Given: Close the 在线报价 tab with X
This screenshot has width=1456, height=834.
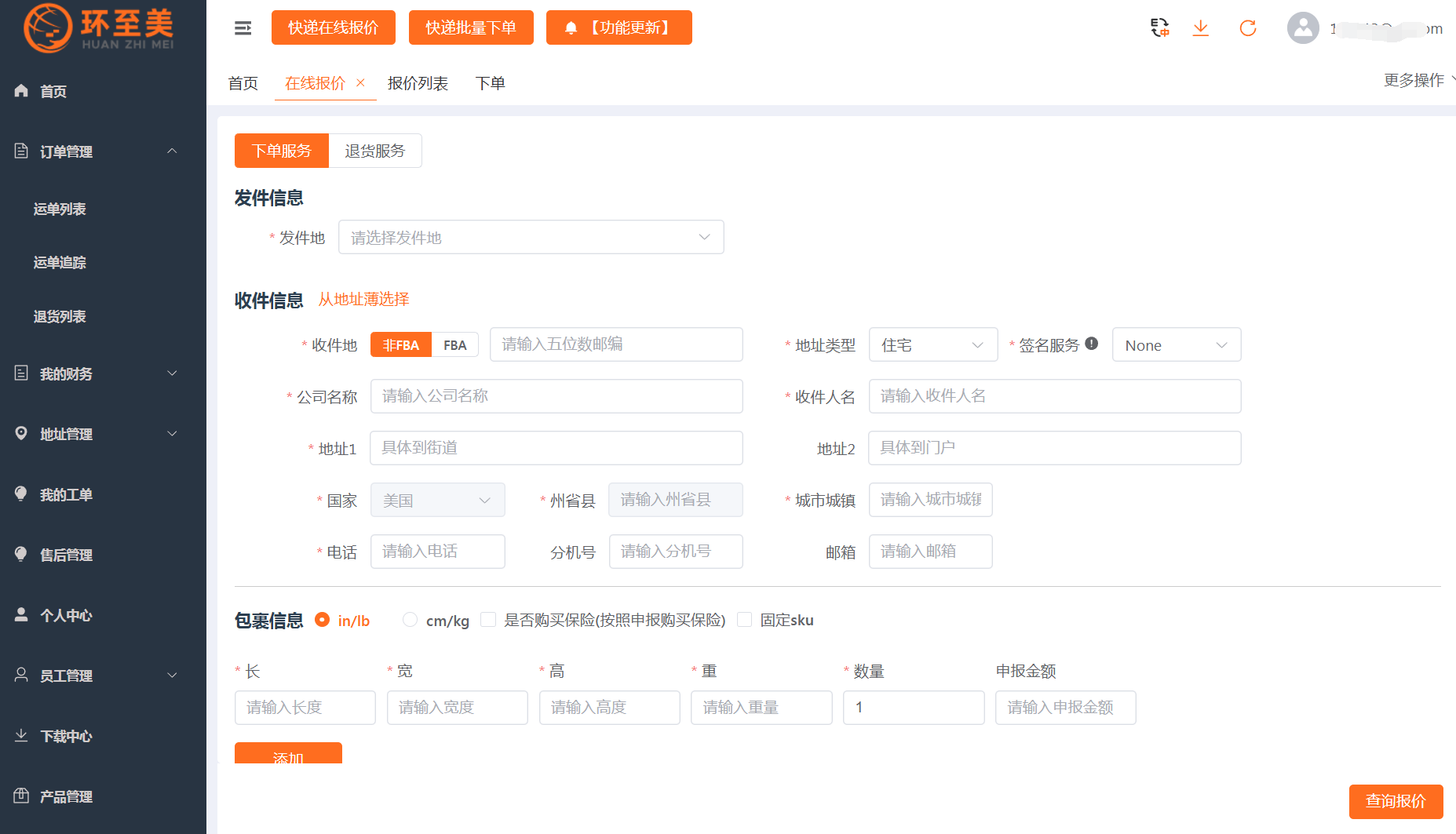Looking at the screenshot, I should pyautogui.click(x=360, y=82).
